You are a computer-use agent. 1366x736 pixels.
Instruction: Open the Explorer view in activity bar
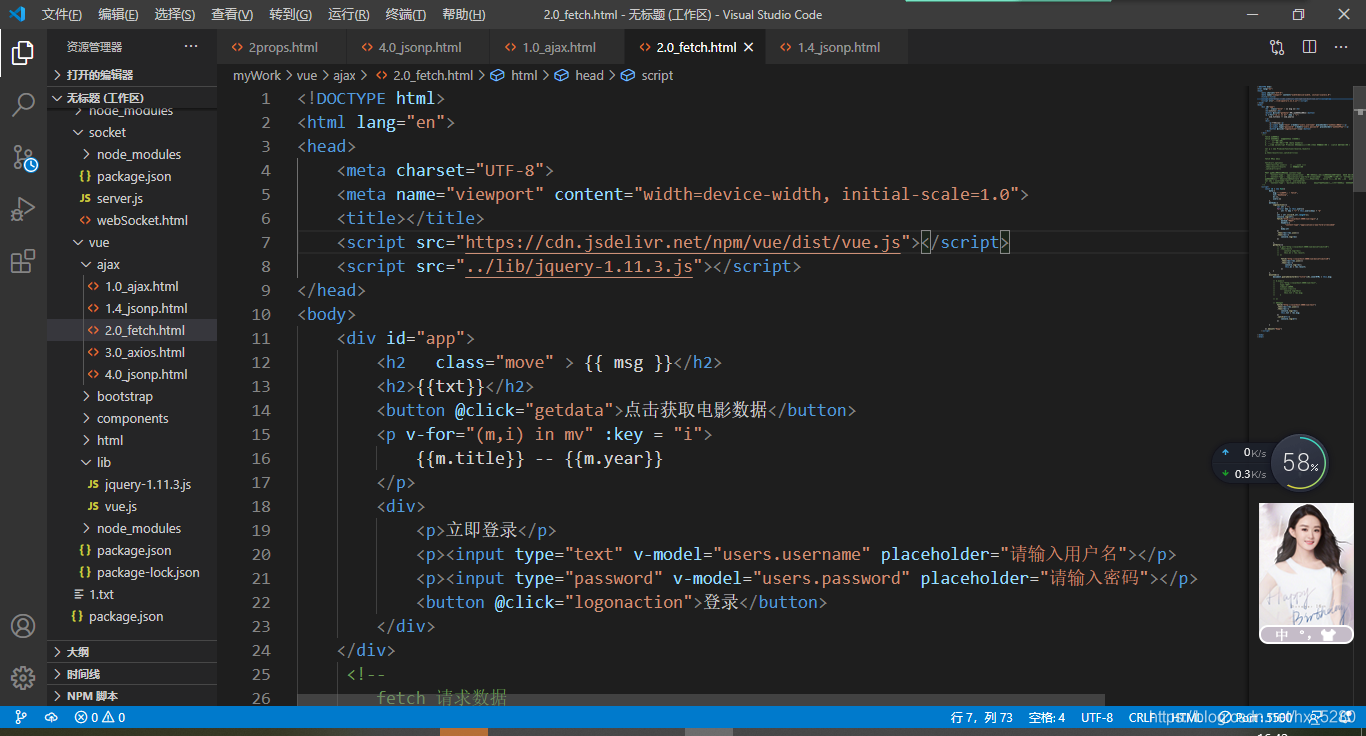tap(23, 53)
